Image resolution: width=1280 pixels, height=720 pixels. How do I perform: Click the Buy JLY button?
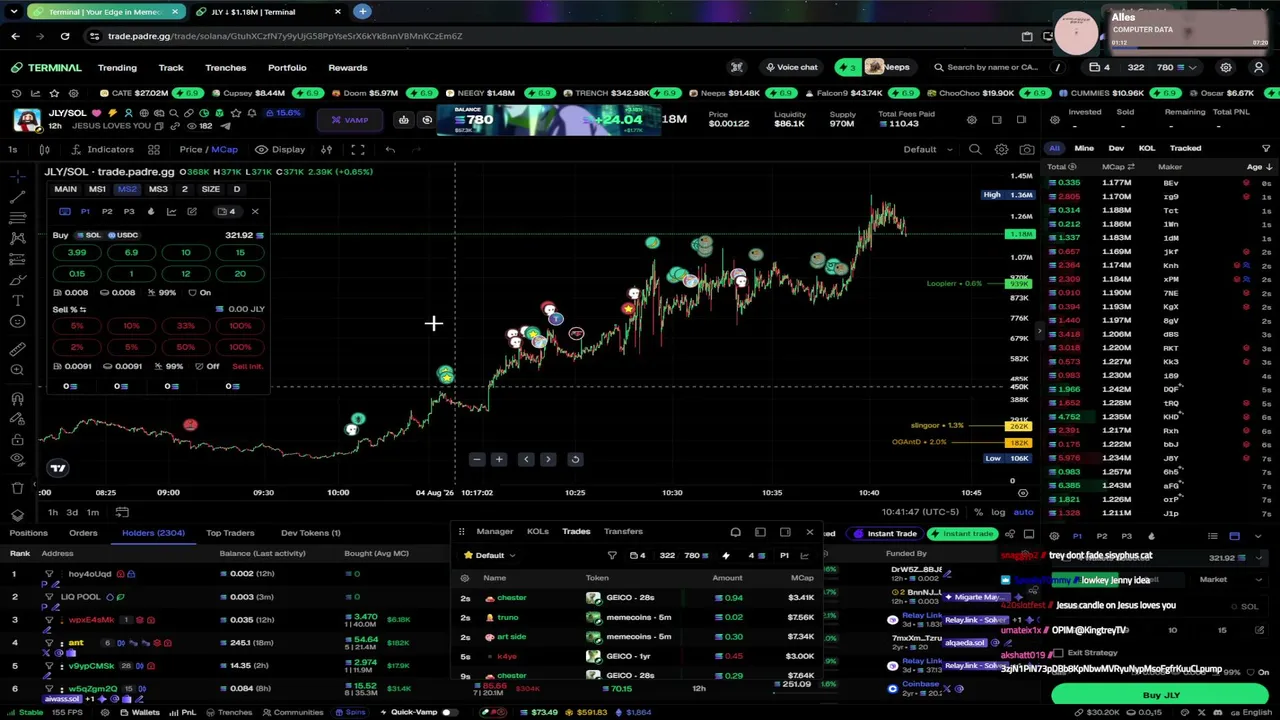click(1161, 695)
